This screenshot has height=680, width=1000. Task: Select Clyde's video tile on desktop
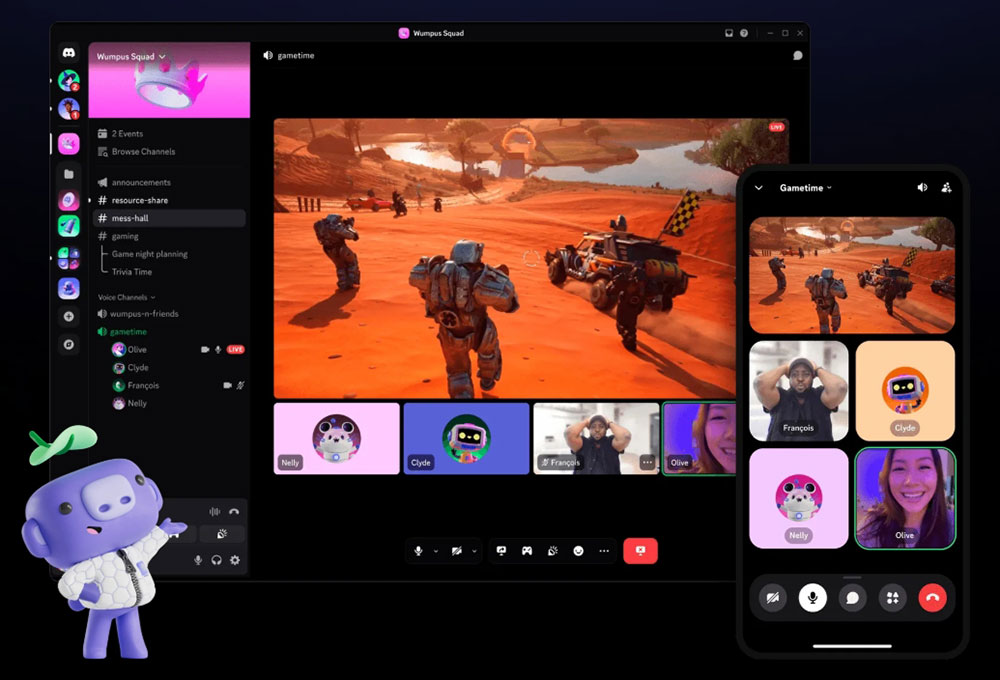(x=466, y=438)
